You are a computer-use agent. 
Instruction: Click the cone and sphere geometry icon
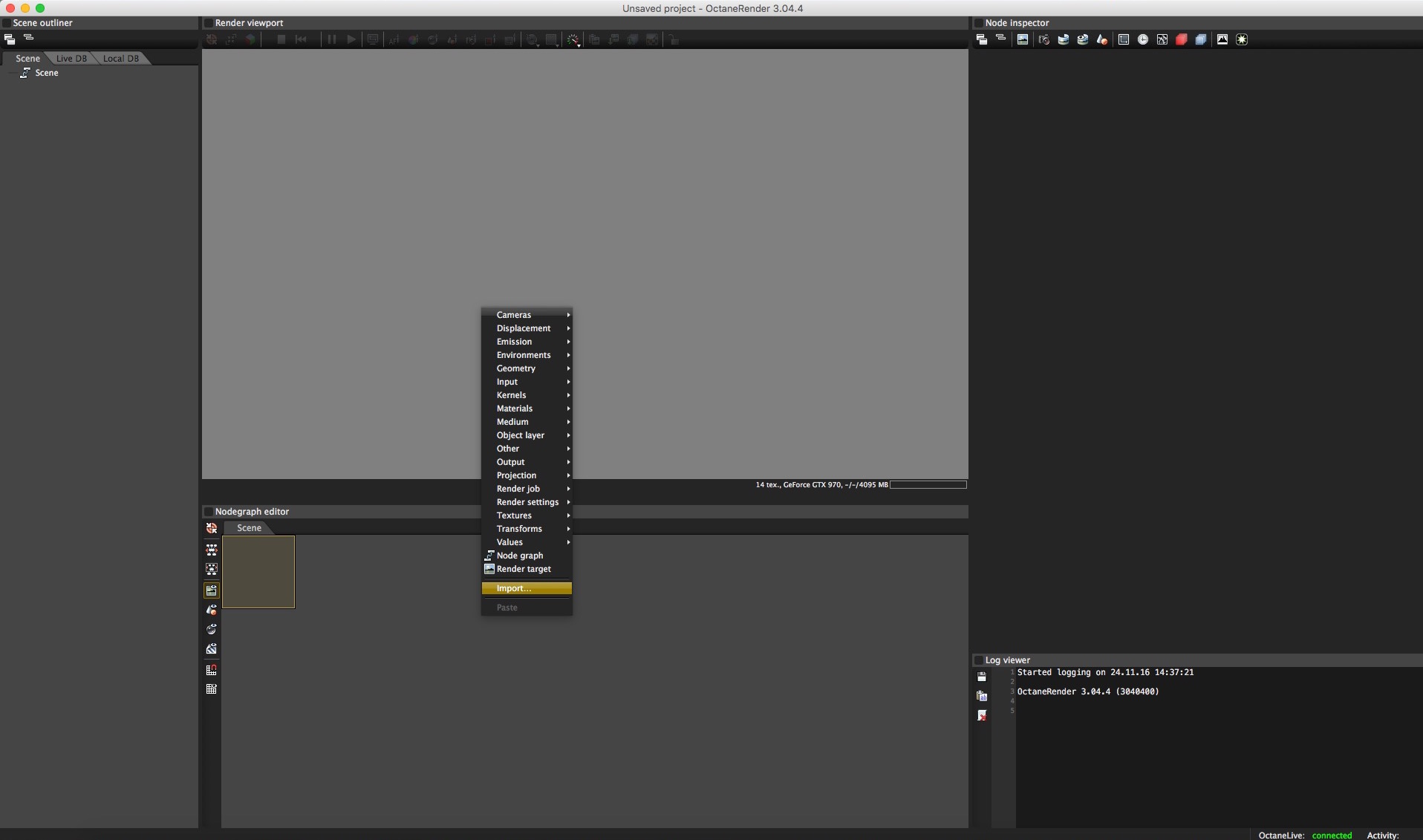pos(1102,39)
